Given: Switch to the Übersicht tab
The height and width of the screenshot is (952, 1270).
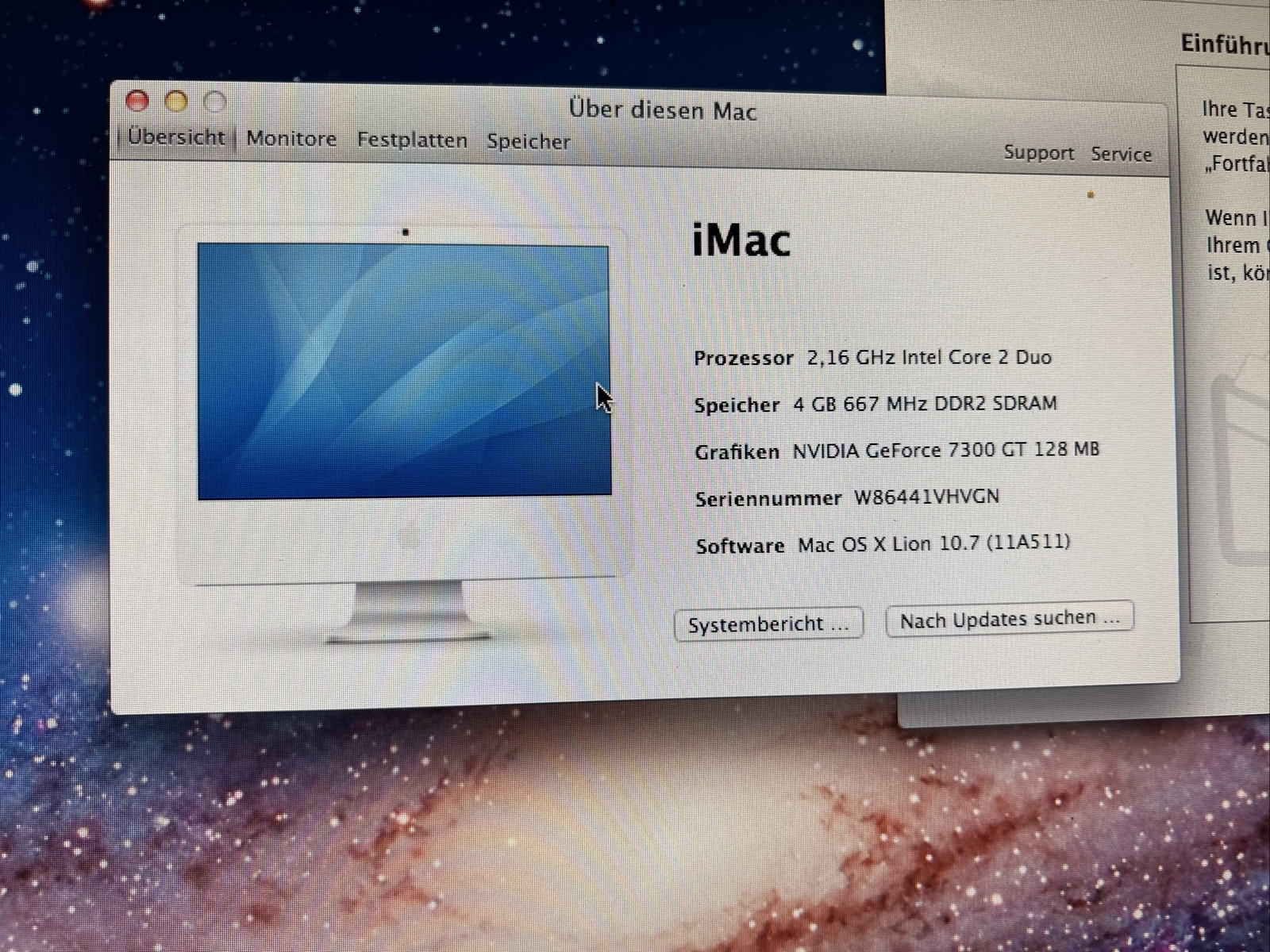Looking at the screenshot, I should [175, 137].
